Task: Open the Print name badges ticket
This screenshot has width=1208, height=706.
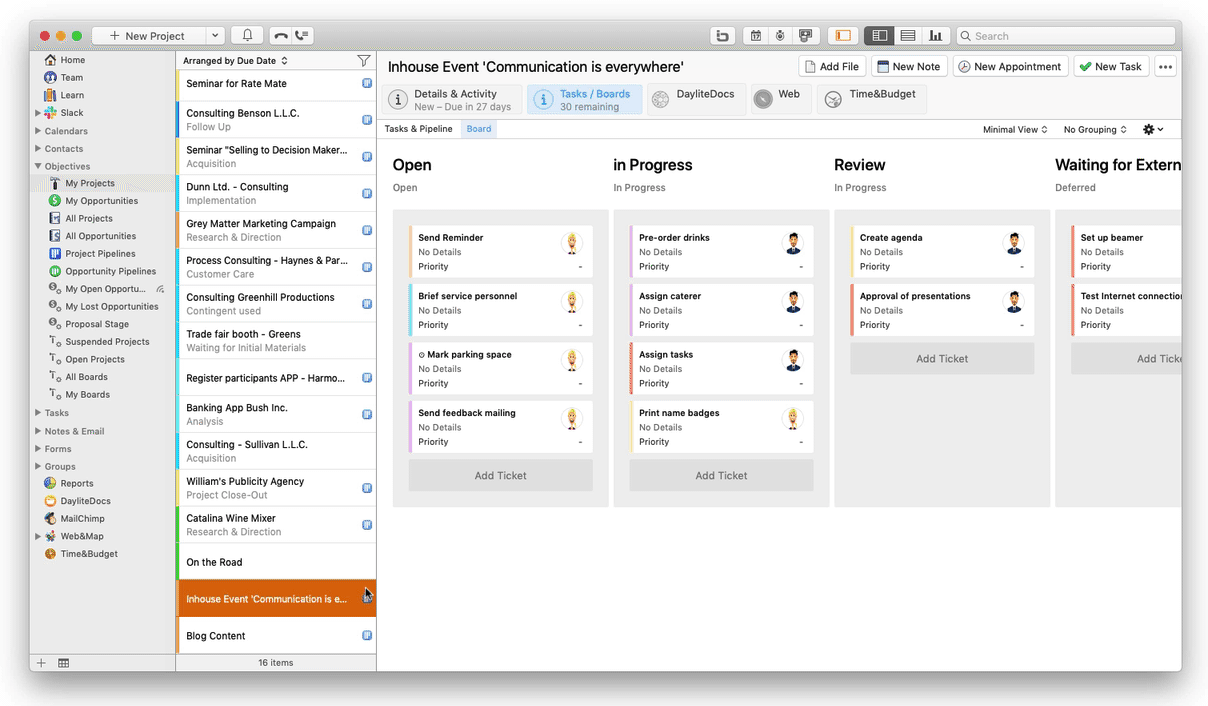Action: (721, 427)
